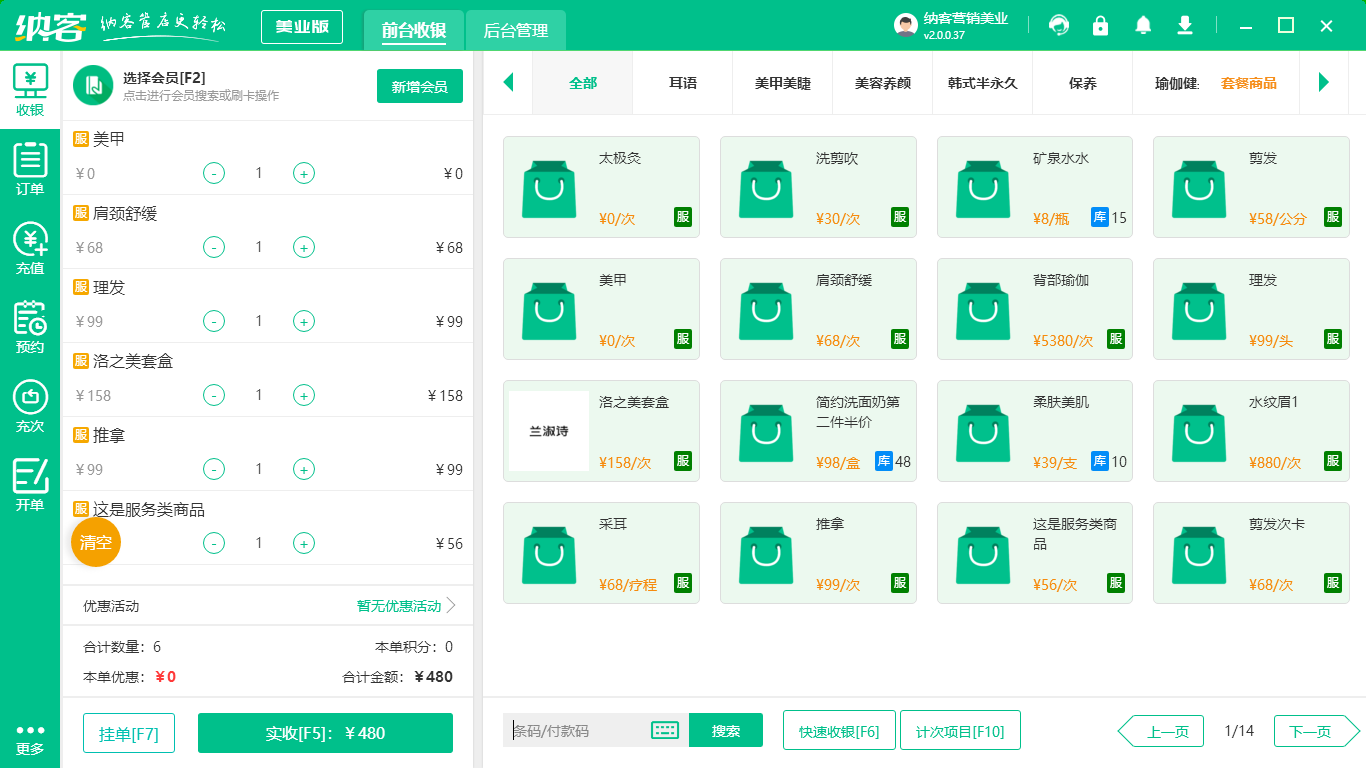This screenshot has height=768, width=1366.
Task: Select the 美甲美睫 category tab
Action: (783, 83)
